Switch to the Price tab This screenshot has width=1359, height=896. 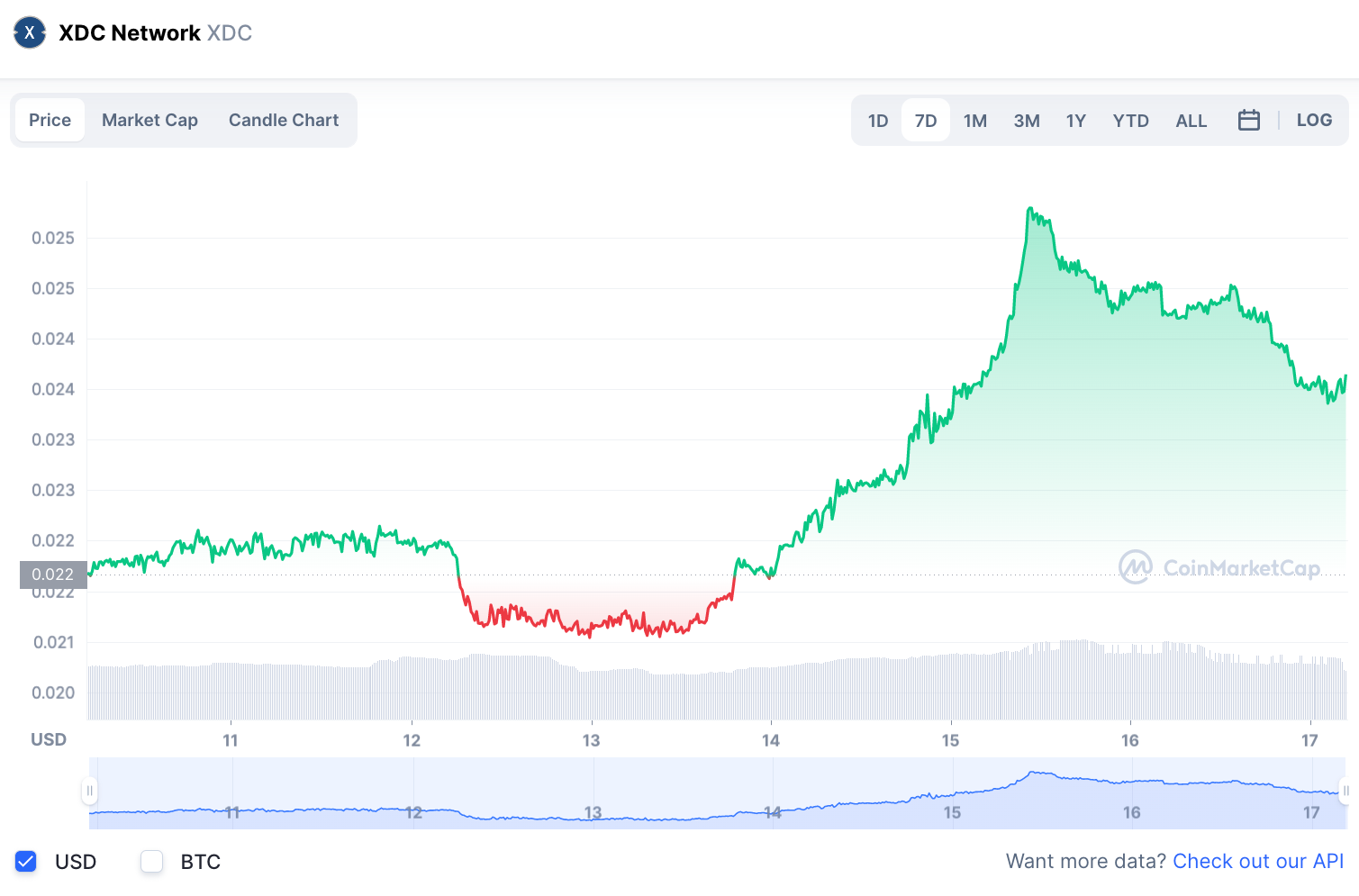[50, 120]
